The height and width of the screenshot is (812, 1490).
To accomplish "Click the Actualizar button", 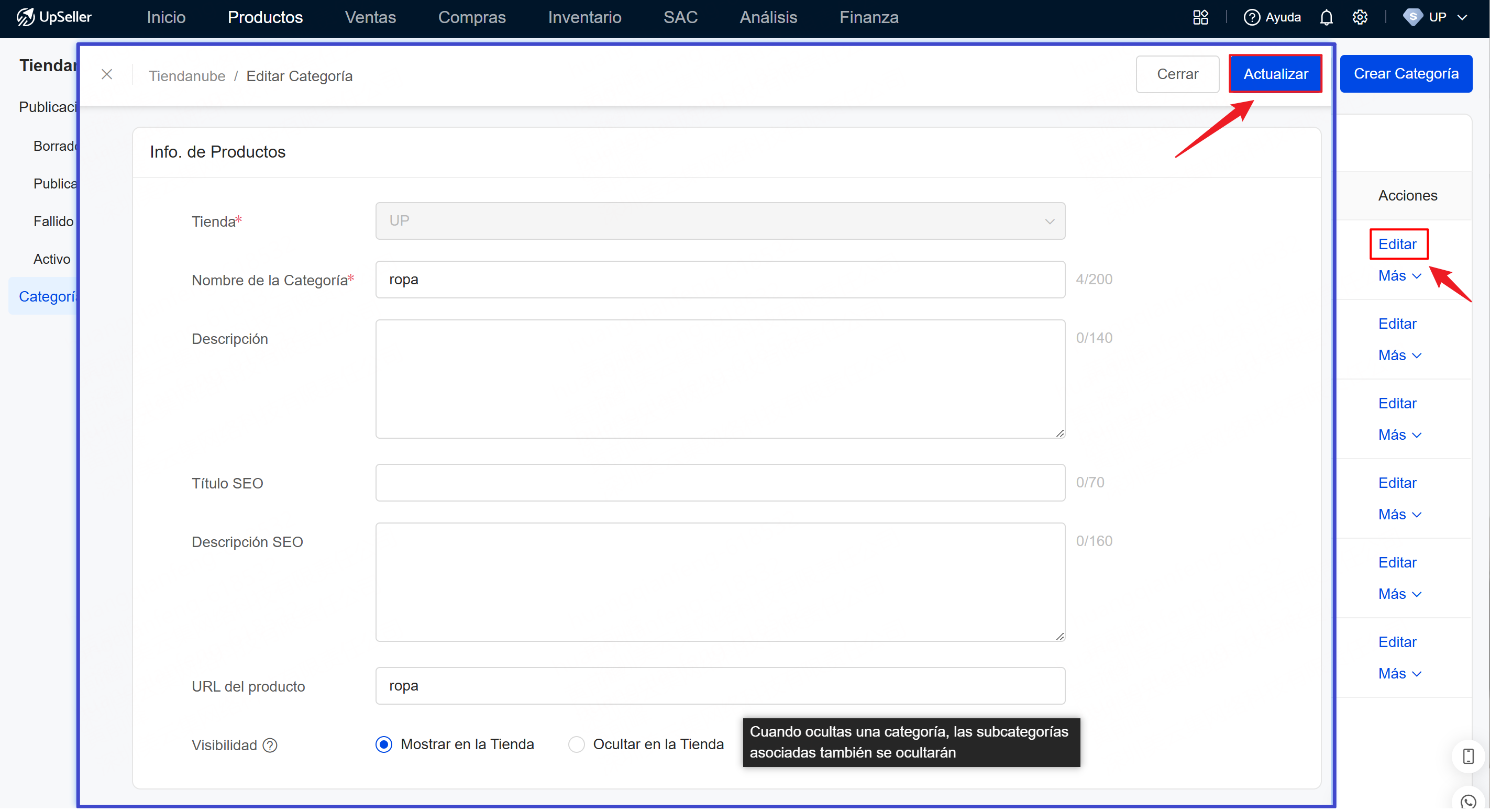I will (x=1275, y=74).
